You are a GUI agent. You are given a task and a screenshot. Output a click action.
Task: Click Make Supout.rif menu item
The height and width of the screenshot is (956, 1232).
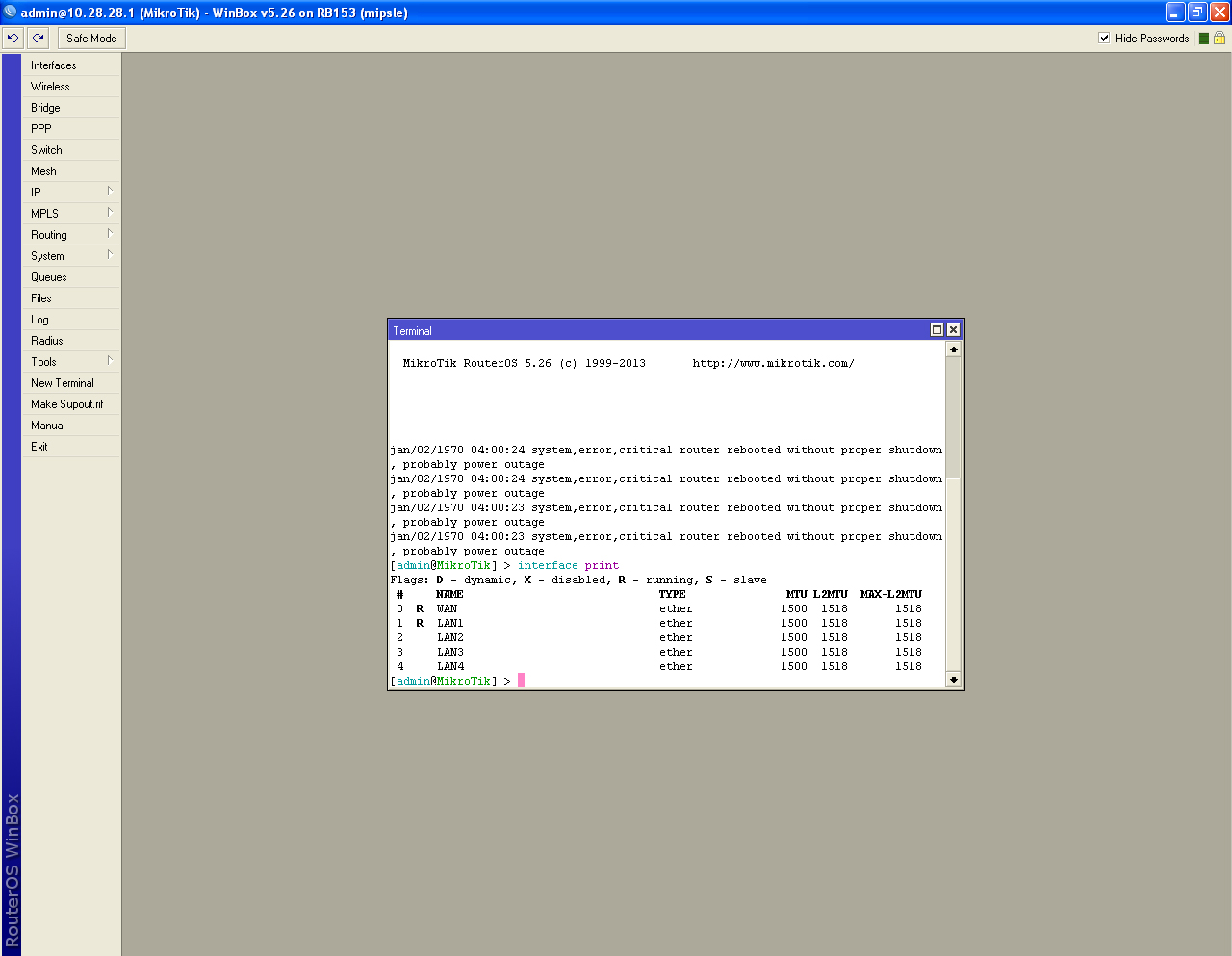pos(71,404)
